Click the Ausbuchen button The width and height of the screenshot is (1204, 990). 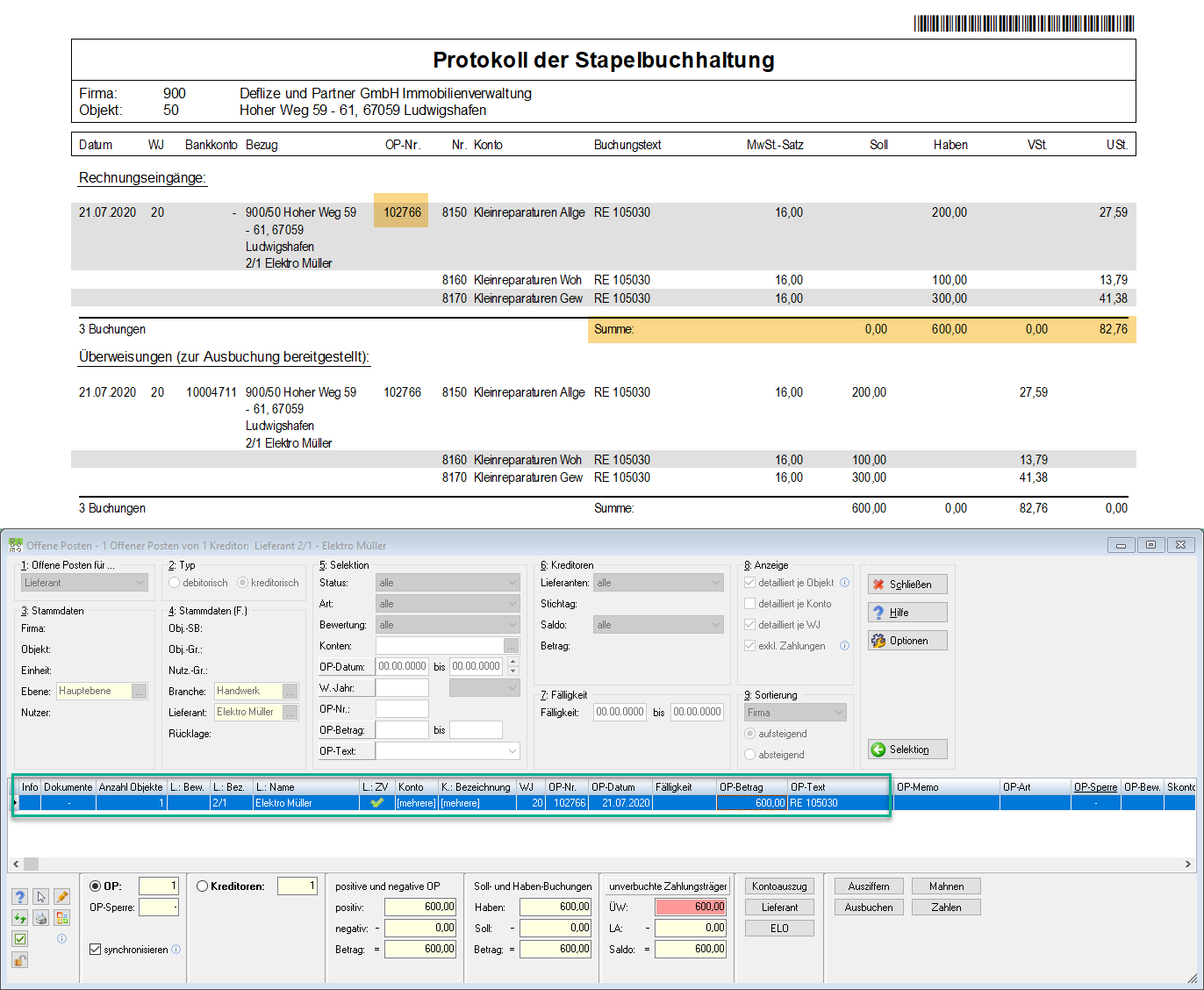pos(869,907)
